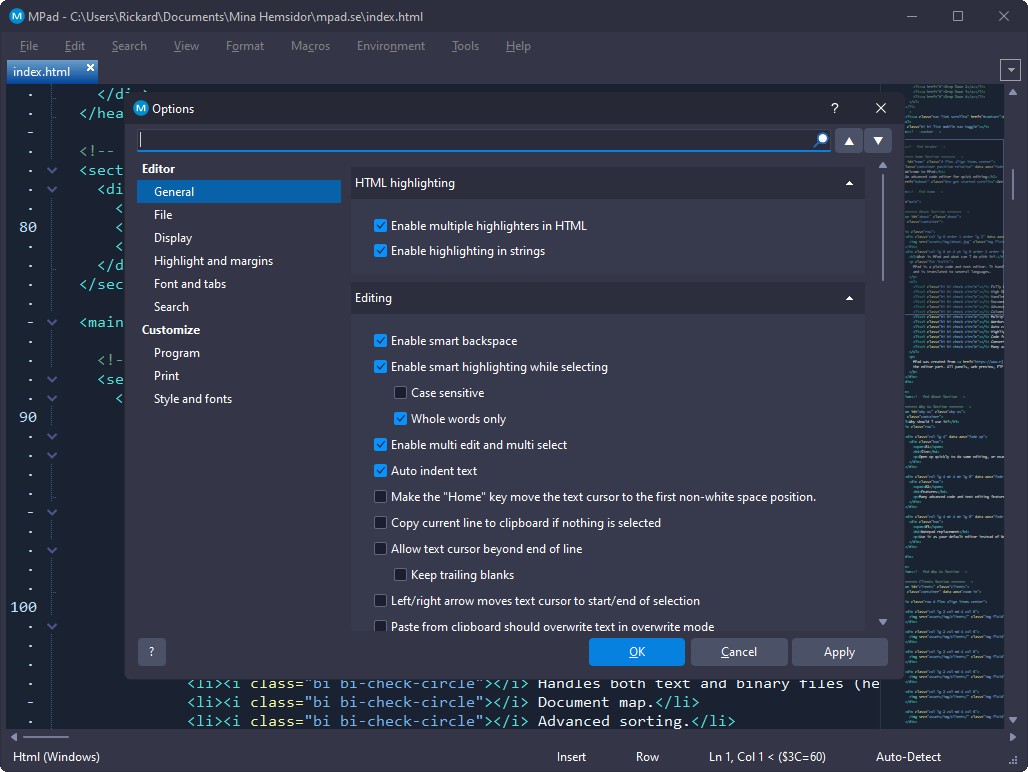This screenshot has height=772, width=1028.
Task: Disable Enable multiple highlighters in HTML
Action: [x=380, y=226]
